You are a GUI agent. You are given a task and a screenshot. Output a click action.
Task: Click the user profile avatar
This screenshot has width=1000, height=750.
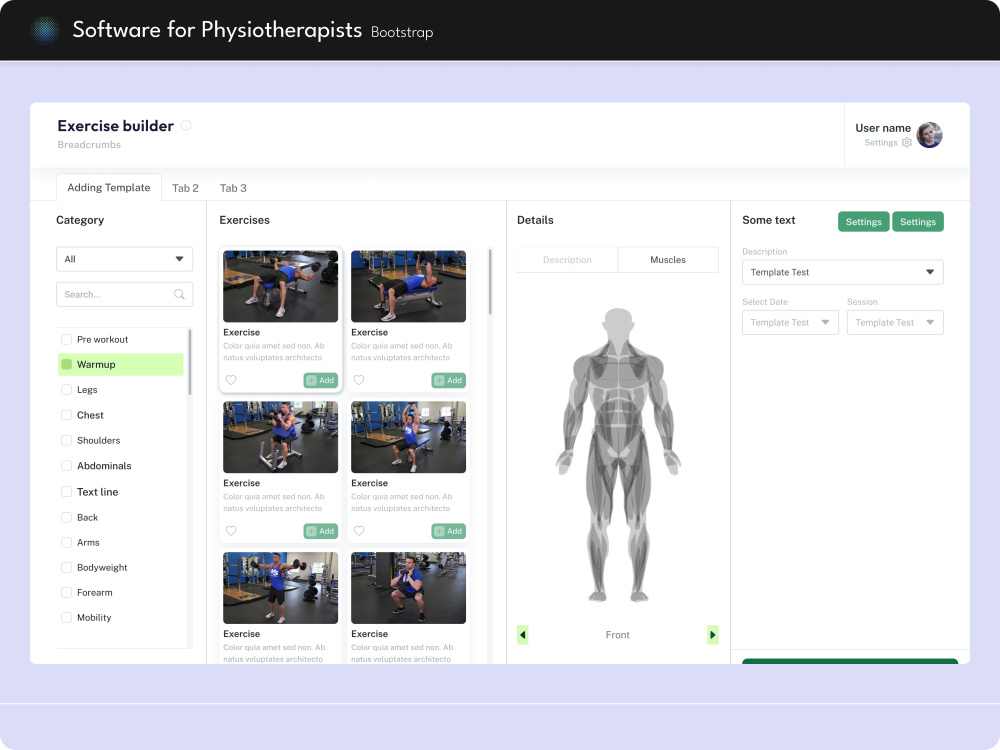pyautogui.click(x=929, y=135)
